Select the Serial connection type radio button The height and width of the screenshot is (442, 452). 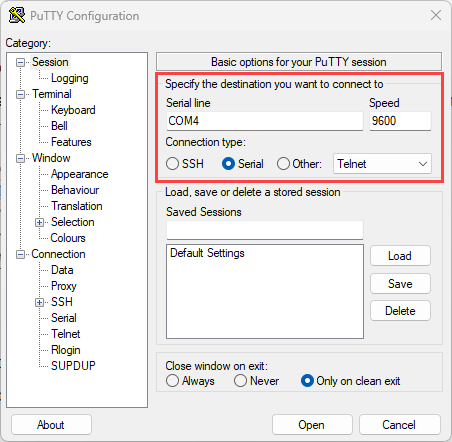point(228,164)
